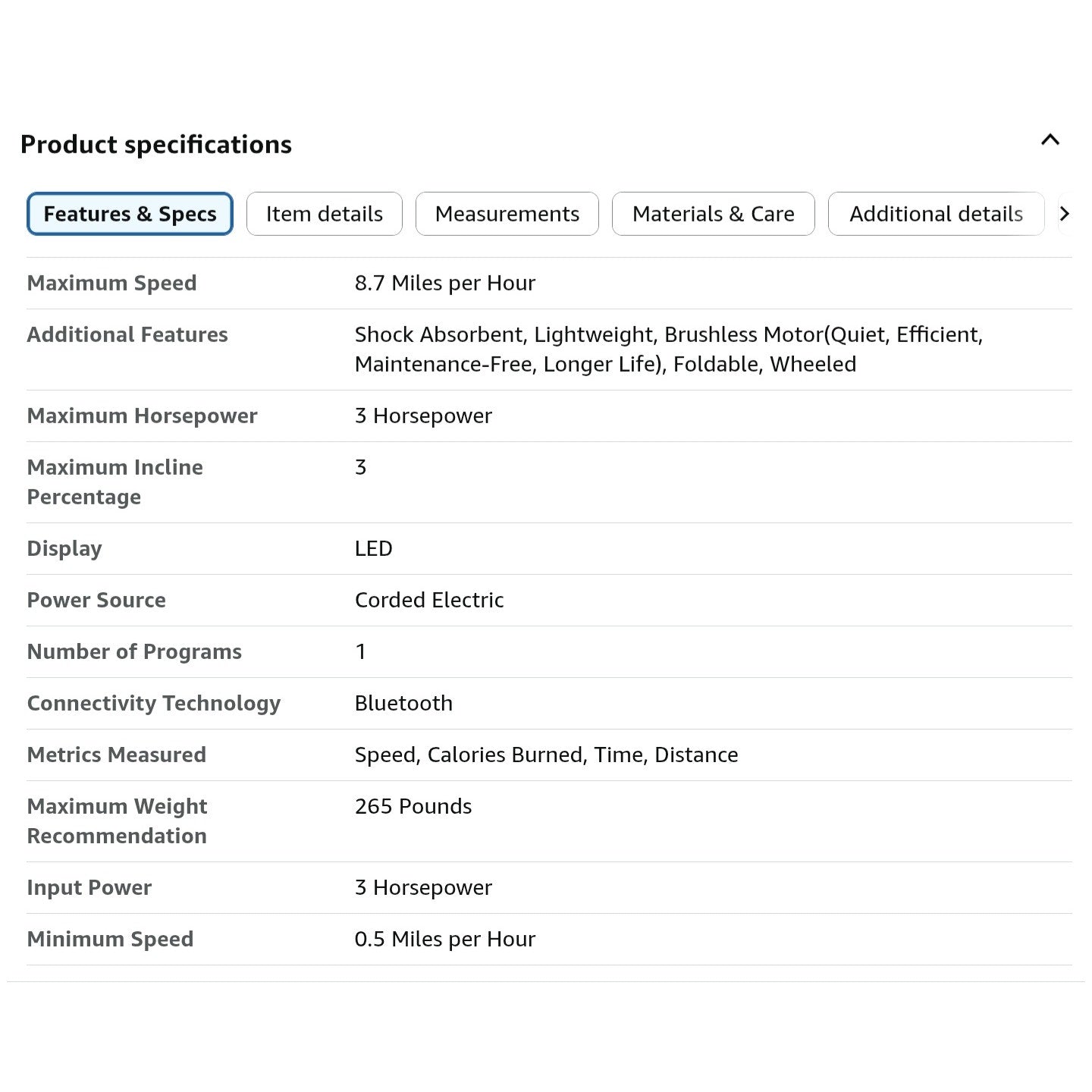Click the Maximum Incline Percentage label
1092x1092 pixels.
pos(115,482)
